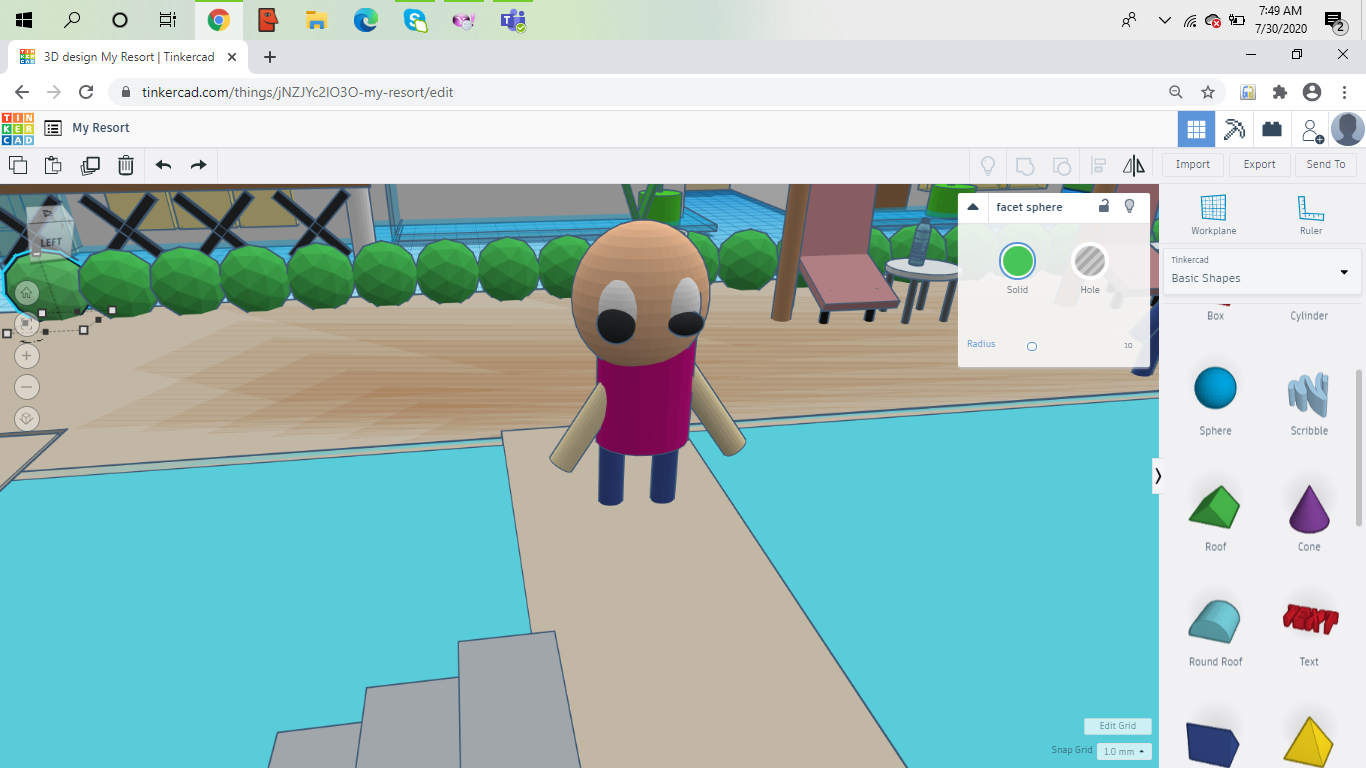The image size is (1366, 768).
Task: Toggle Show All hidden shapes lightbulb
Action: coord(988,165)
